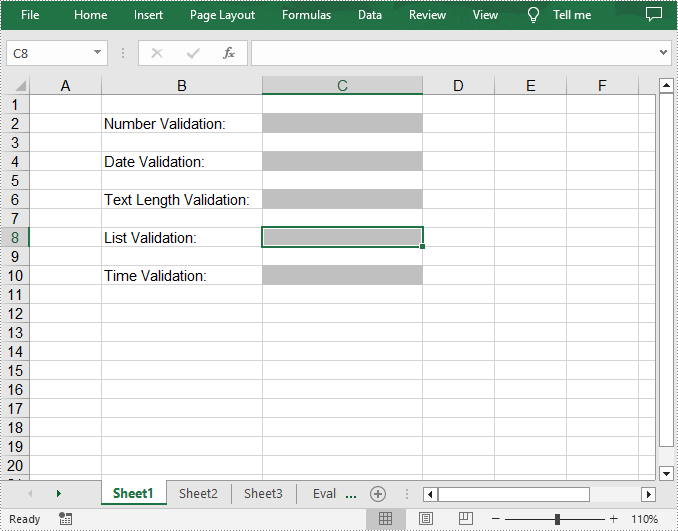Click horizontal scrollbar left arrow
This screenshot has width=678, height=531.
click(430, 494)
